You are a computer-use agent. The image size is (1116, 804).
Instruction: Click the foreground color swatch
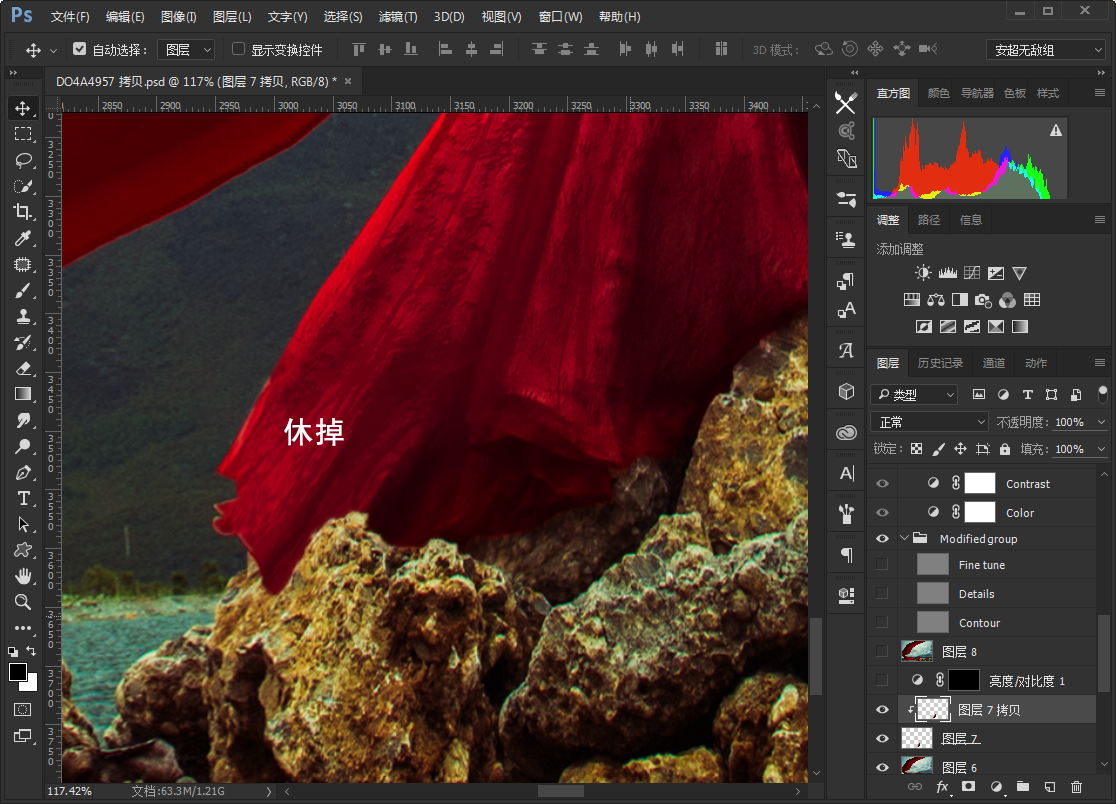pos(17,672)
